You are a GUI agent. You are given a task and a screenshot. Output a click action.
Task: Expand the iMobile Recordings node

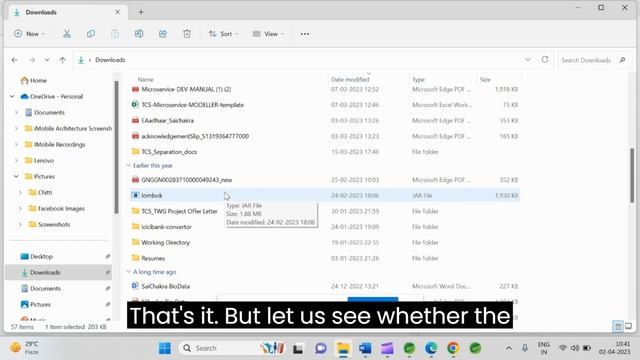pos(16,144)
